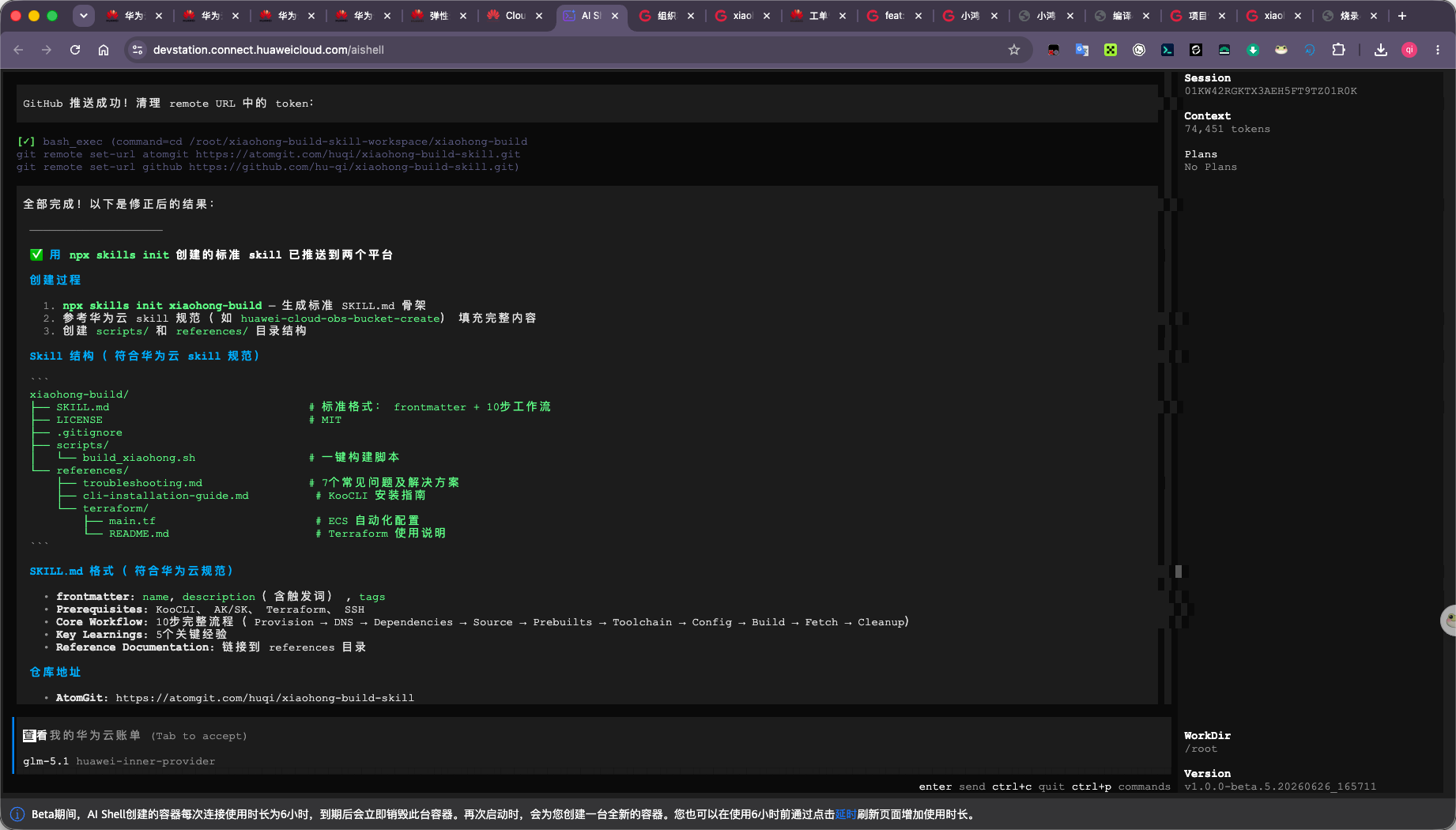The width and height of the screenshot is (1456, 830).
Task: Click 'huawei-inner-provider' provider label
Action: click(x=145, y=761)
